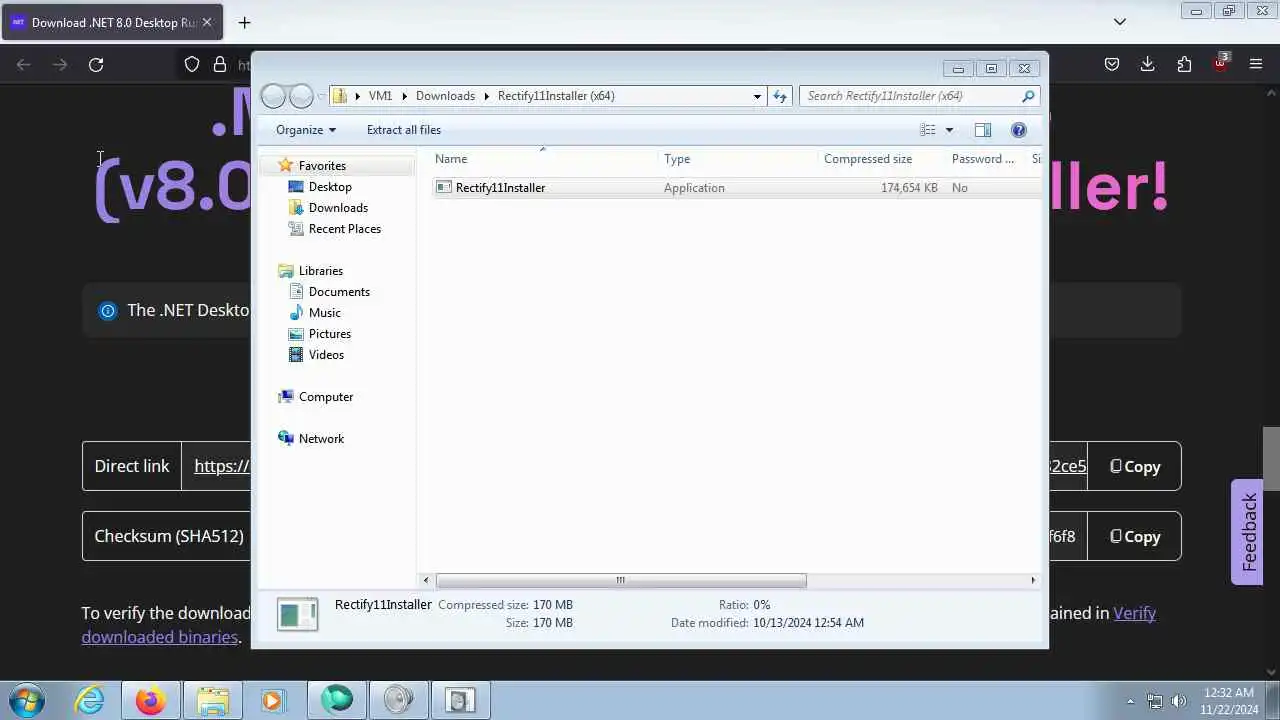Viewport: 1280px width, 720px height.
Task: Select Libraries node
Action: click(x=321, y=271)
